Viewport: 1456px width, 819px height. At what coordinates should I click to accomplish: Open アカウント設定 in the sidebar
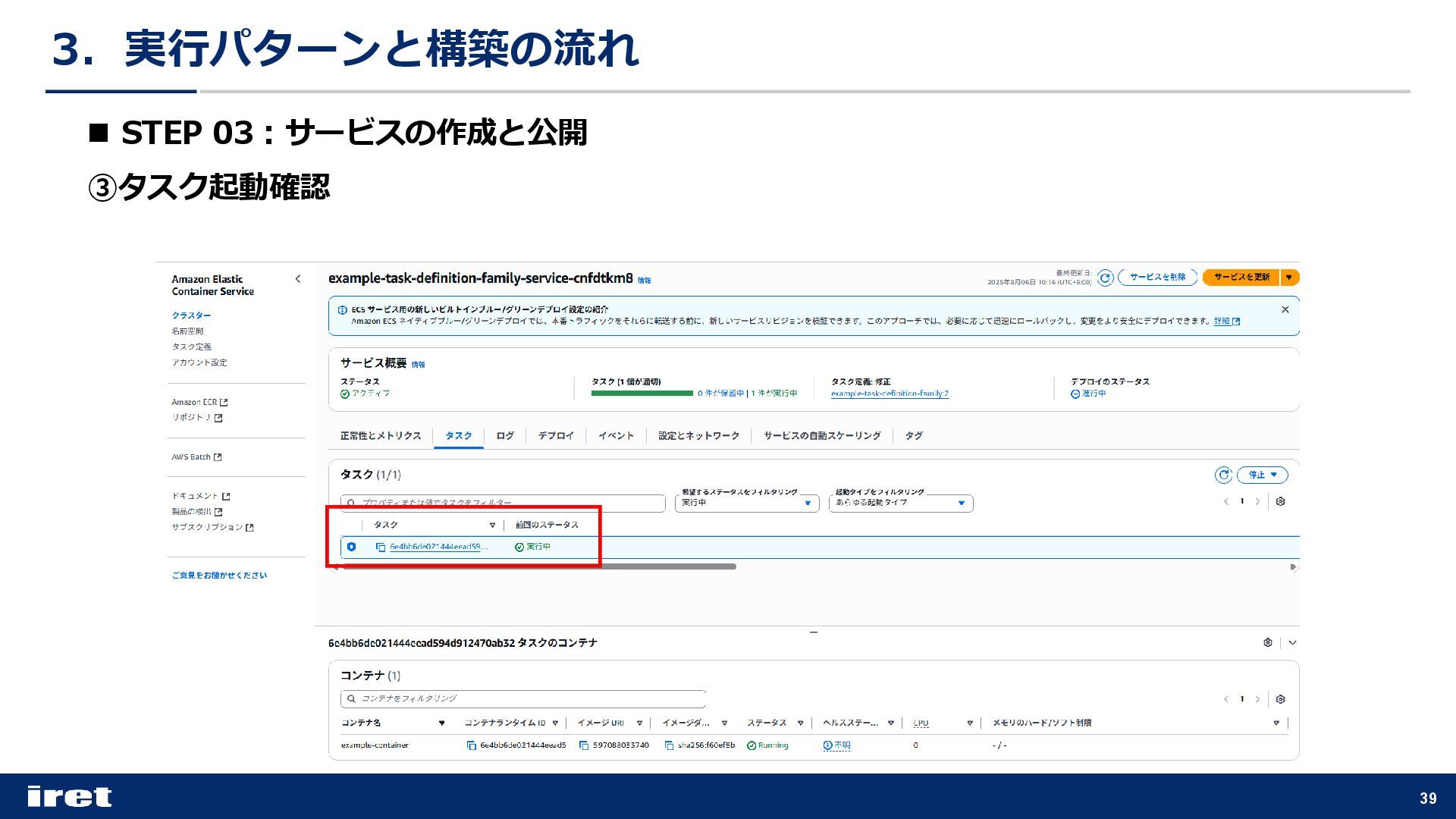pos(199,362)
